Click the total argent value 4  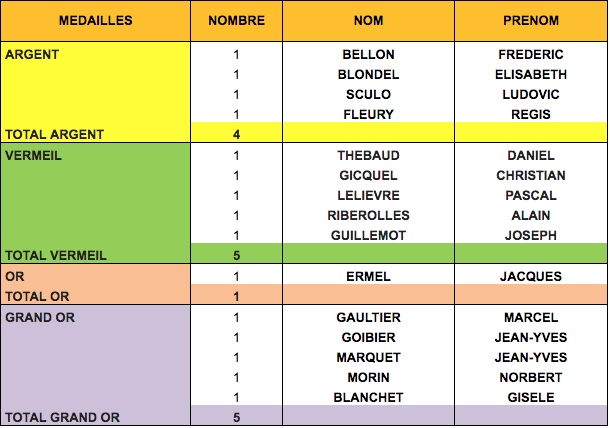click(236, 134)
